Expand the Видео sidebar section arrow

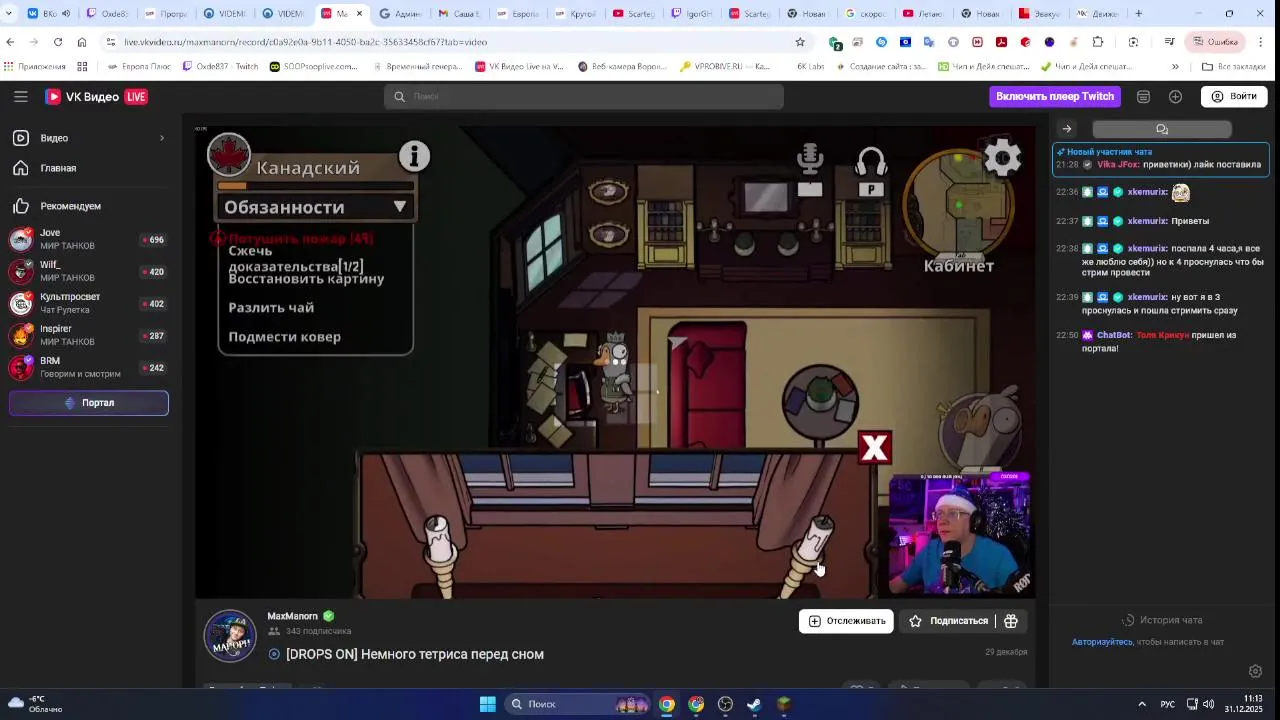point(162,138)
